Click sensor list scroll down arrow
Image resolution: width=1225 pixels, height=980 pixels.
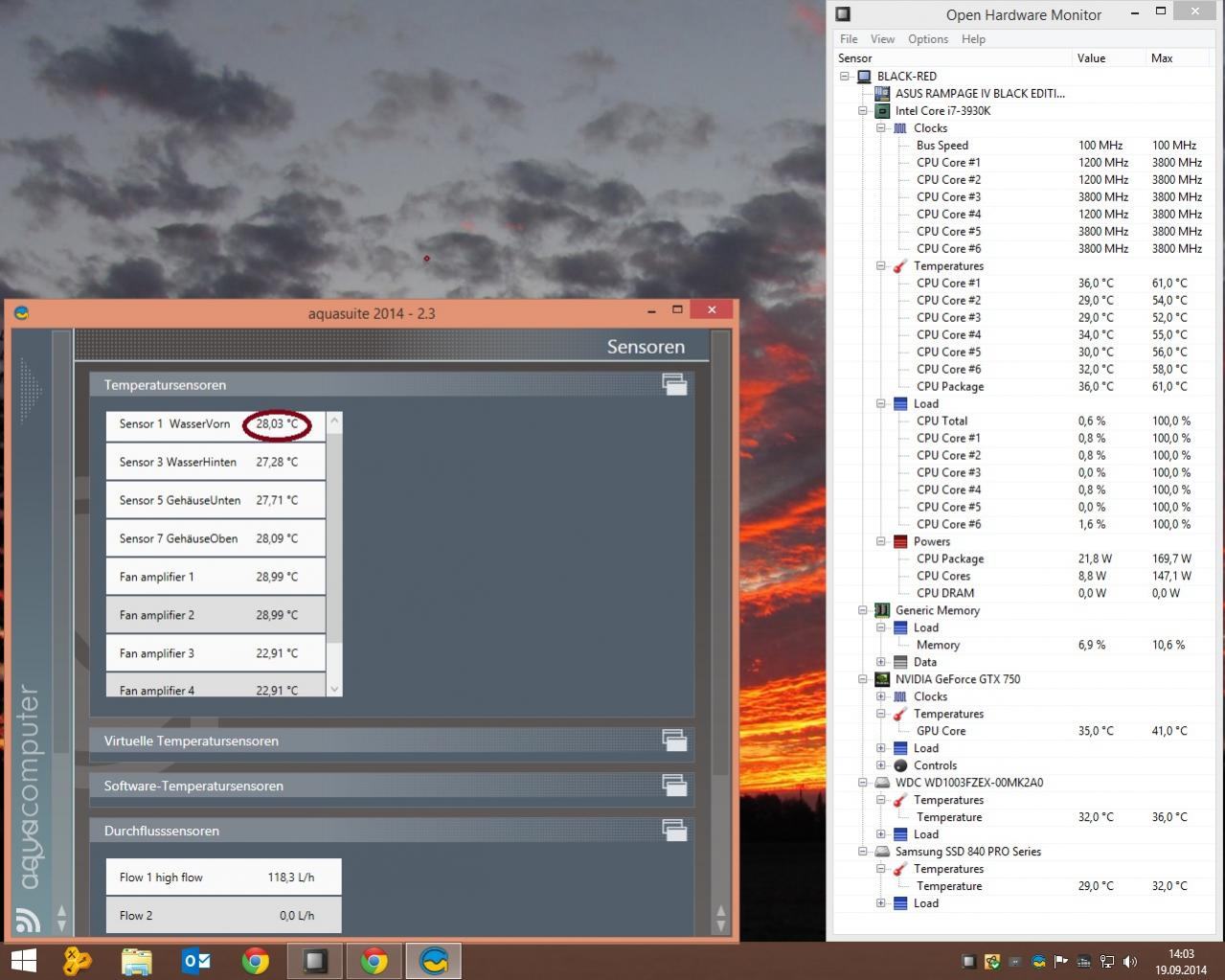click(334, 689)
